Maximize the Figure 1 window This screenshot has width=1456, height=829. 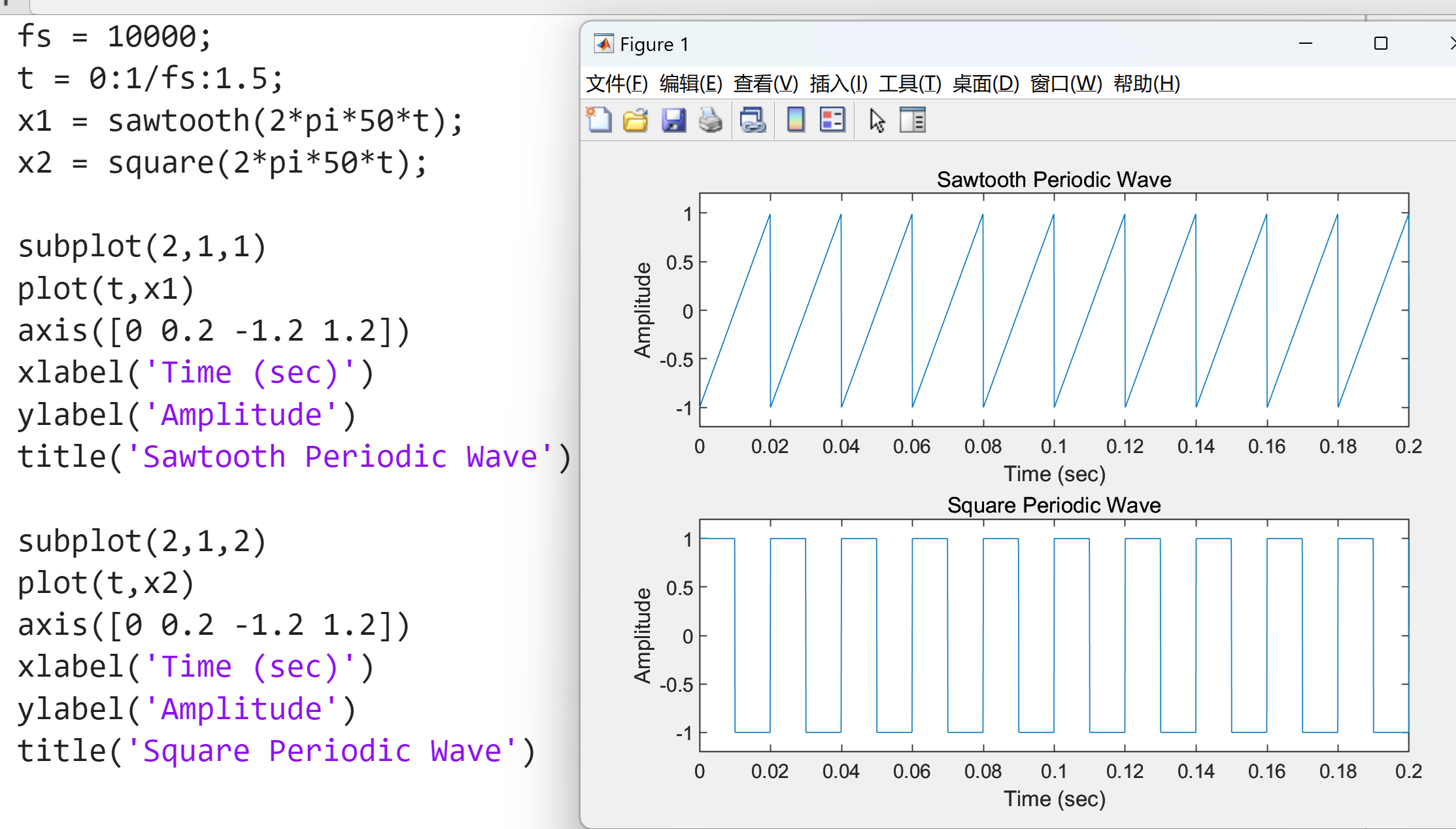(x=1380, y=44)
